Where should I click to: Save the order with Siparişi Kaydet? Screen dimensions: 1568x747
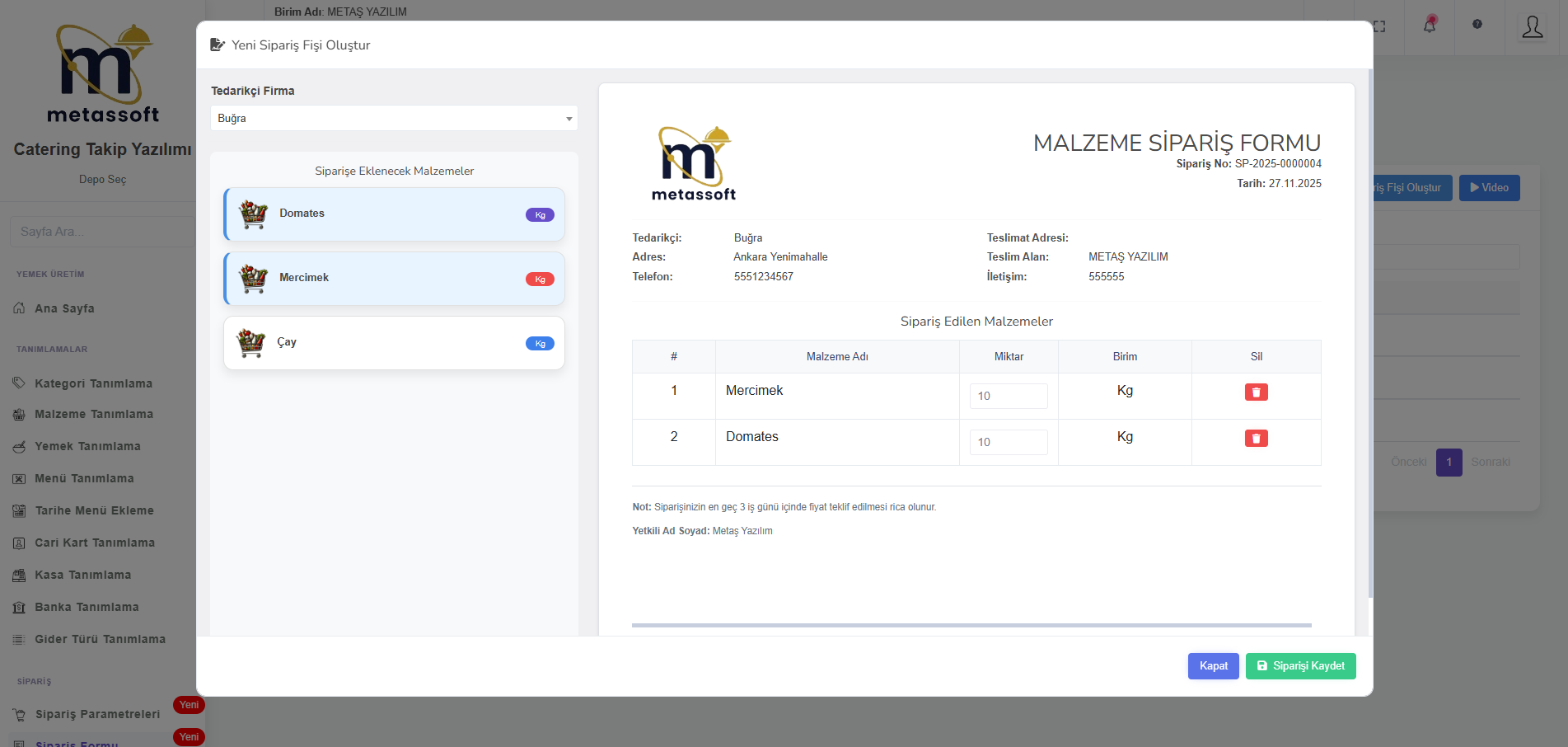click(1300, 666)
